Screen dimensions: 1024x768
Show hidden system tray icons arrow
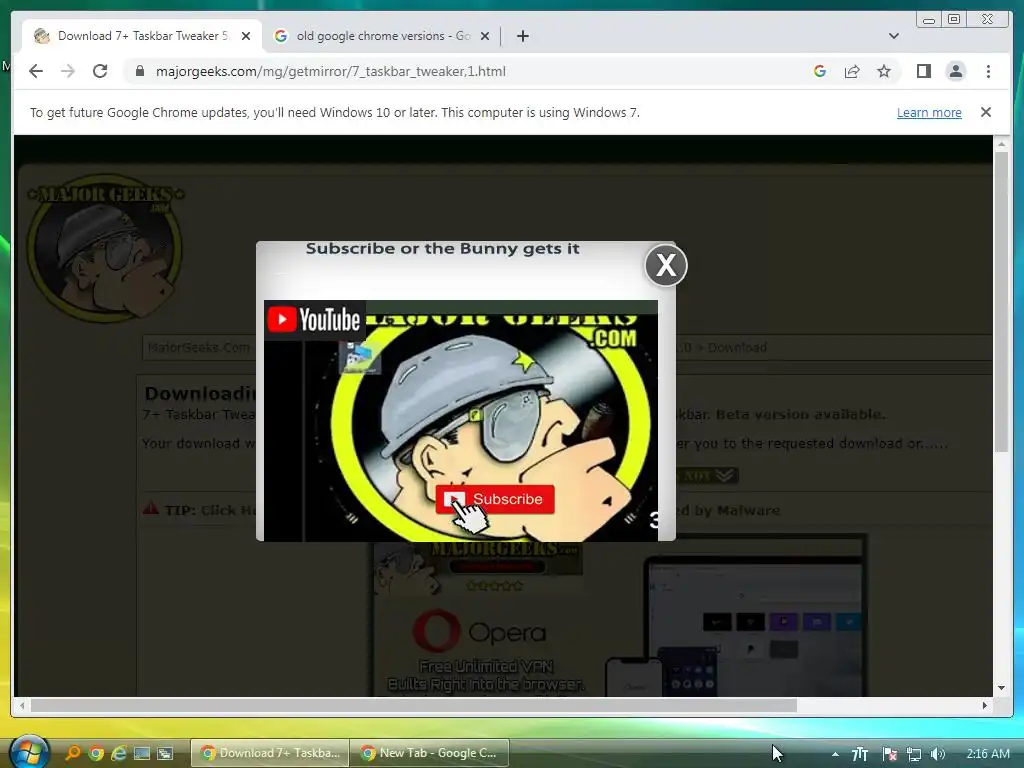tap(835, 754)
